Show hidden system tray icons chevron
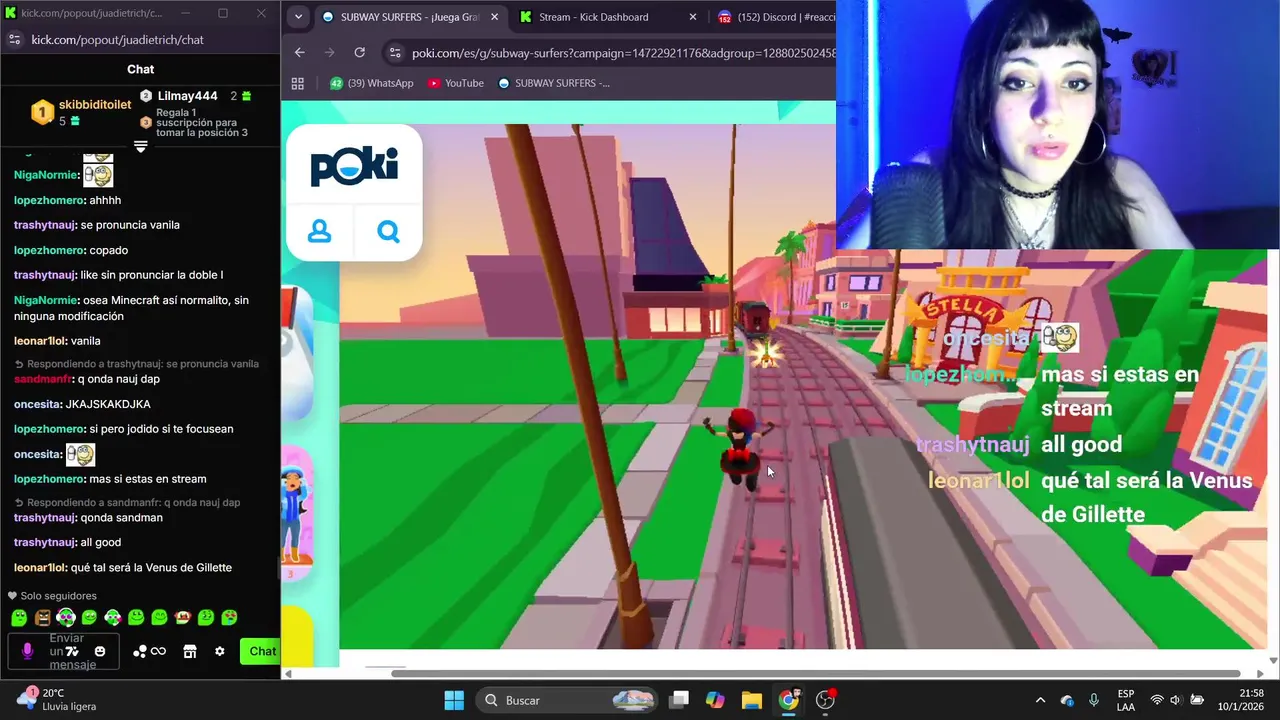The width and height of the screenshot is (1280, 720). pyautogui.click(x=1040, y=700)
